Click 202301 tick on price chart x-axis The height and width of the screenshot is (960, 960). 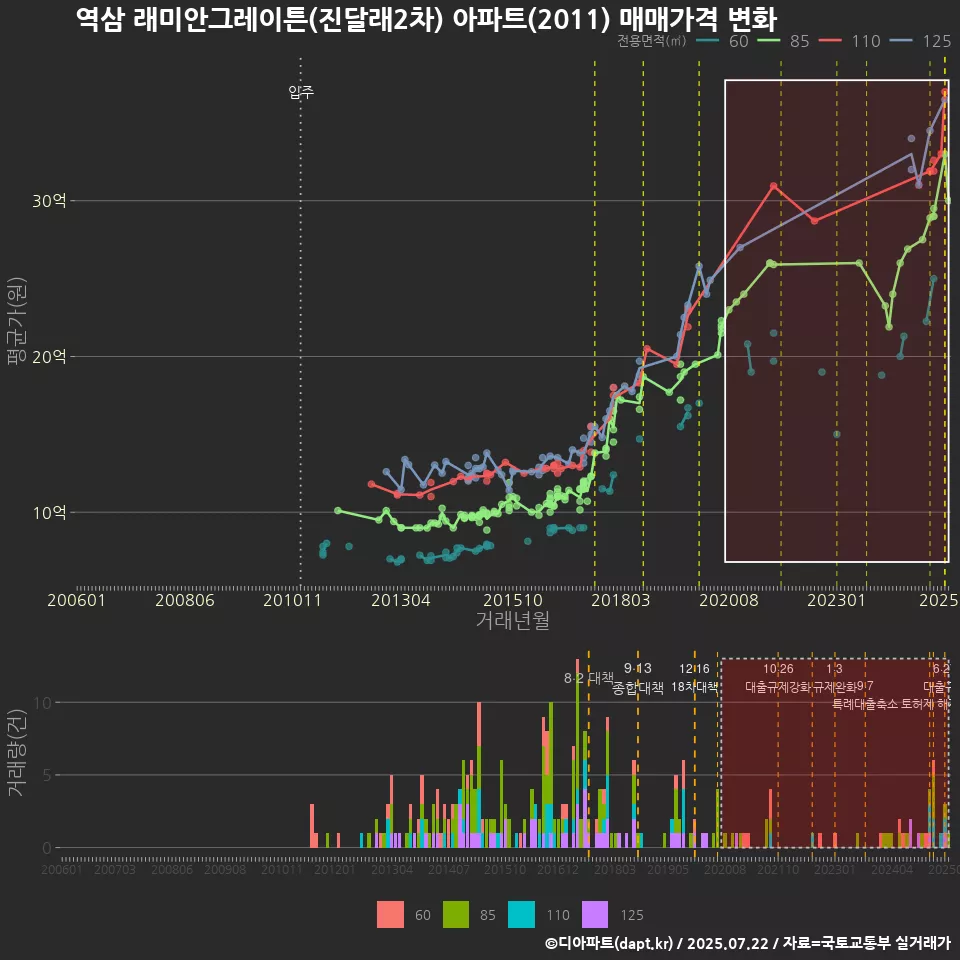pyautogui.click(x=836, y=600)
